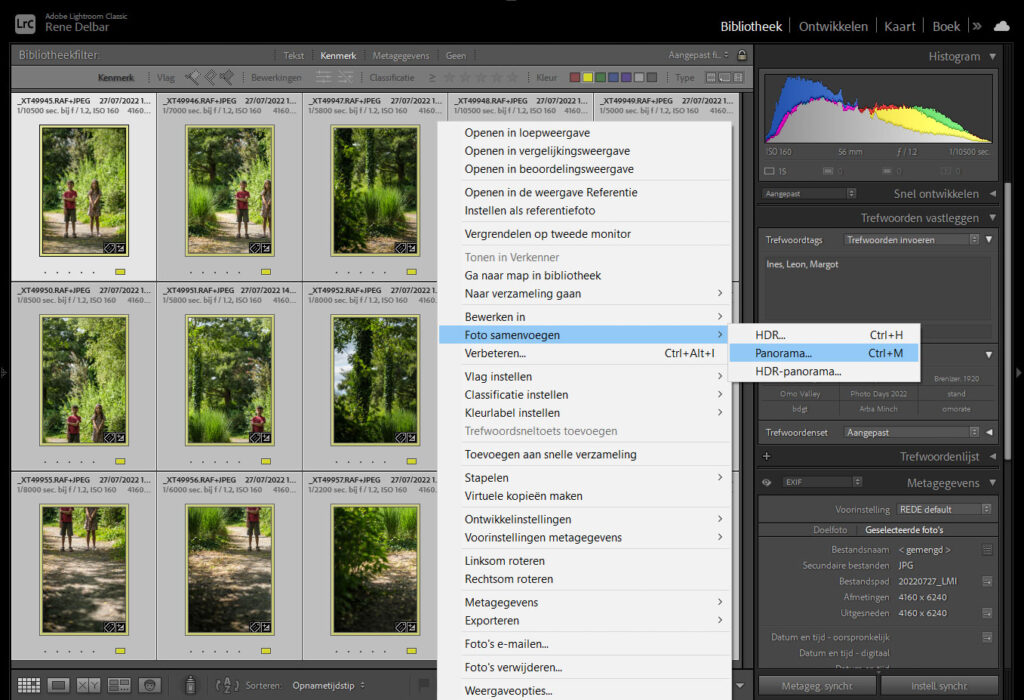Filter by red color label swatch
Image resolution: width=1024 pixels, height=700 pixels.
pos(575,77)
